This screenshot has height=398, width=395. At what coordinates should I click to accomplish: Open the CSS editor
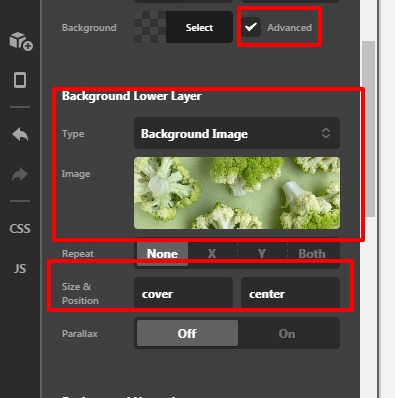[20, 229]
